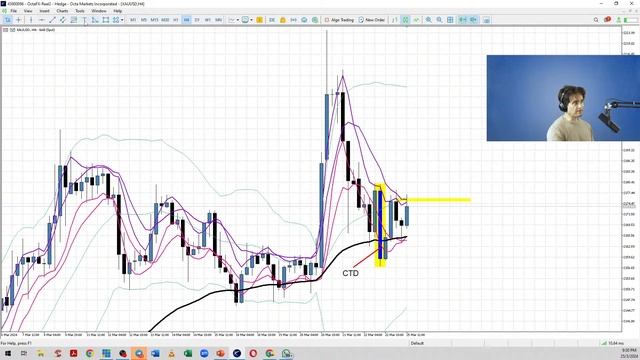Select the trendline drawing tool
640x360 pixels.
[x=52, y=20]
